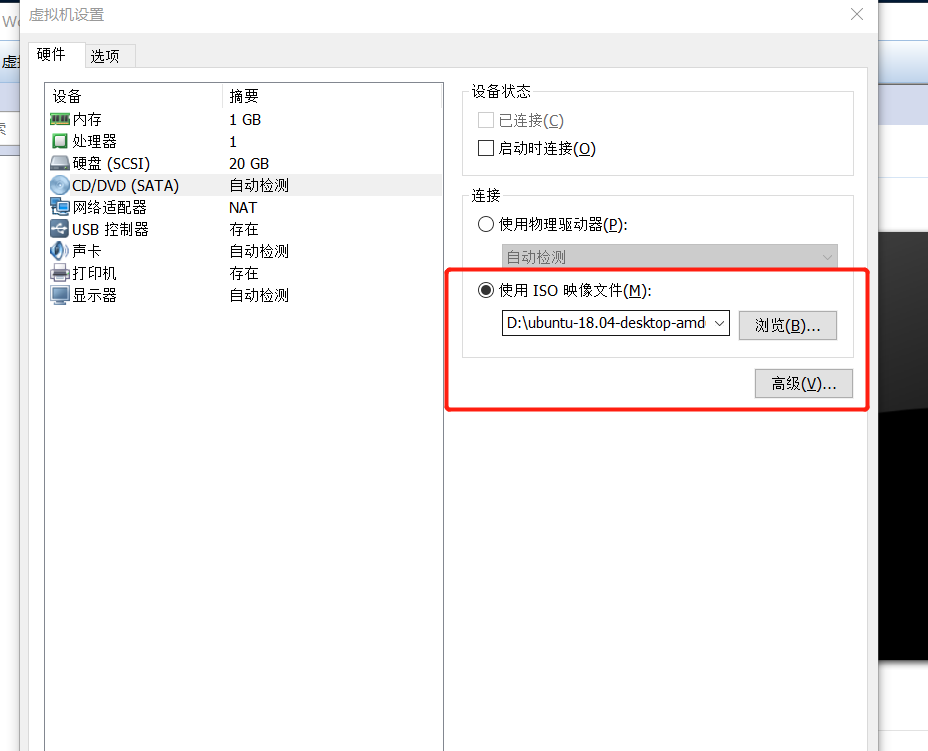Select the 打印机 row label

point(95,273)
